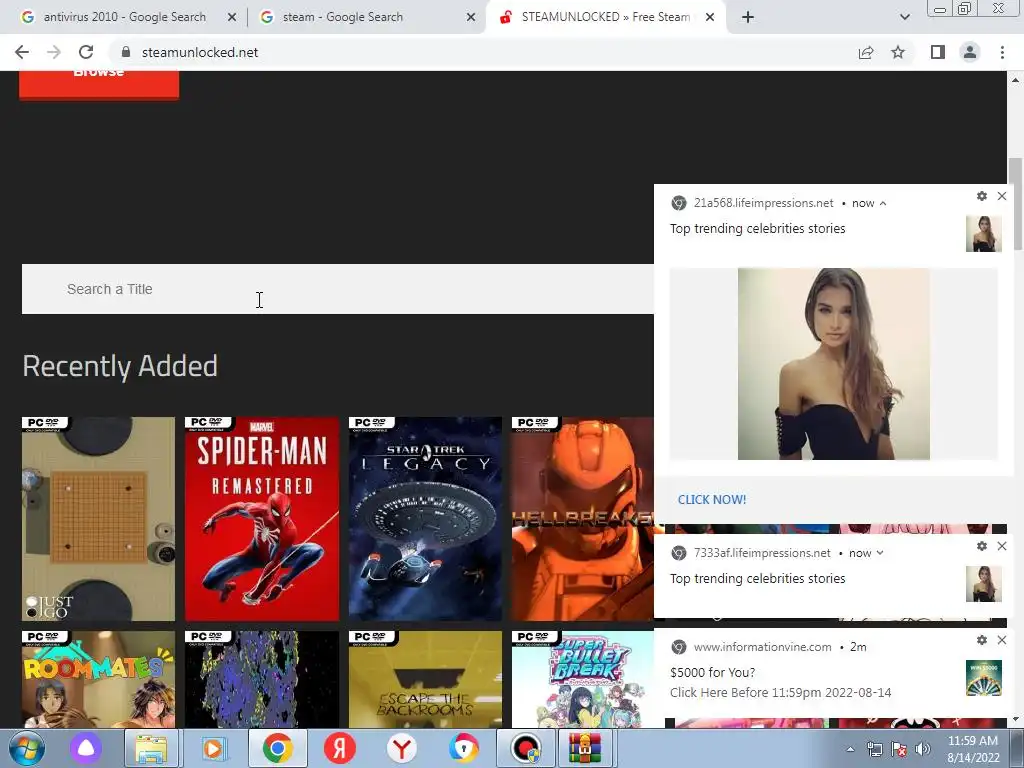Share this page icon in address bar

coord(866,52)
